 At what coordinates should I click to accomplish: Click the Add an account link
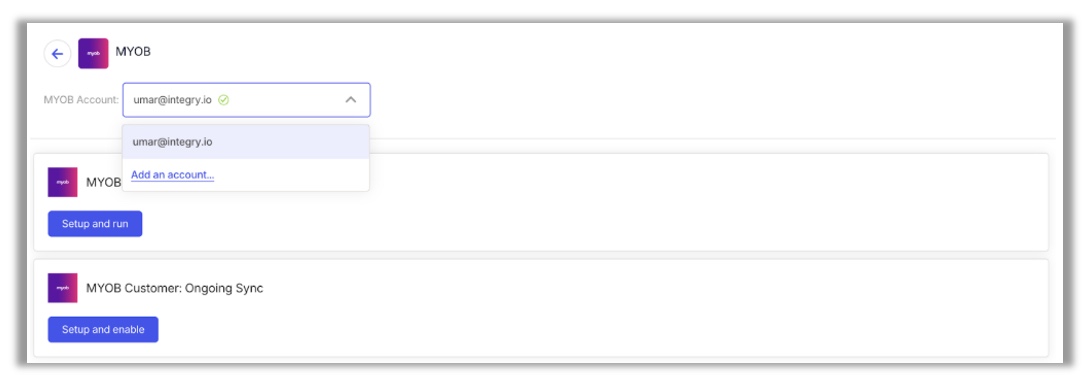[x=172, y=175]
